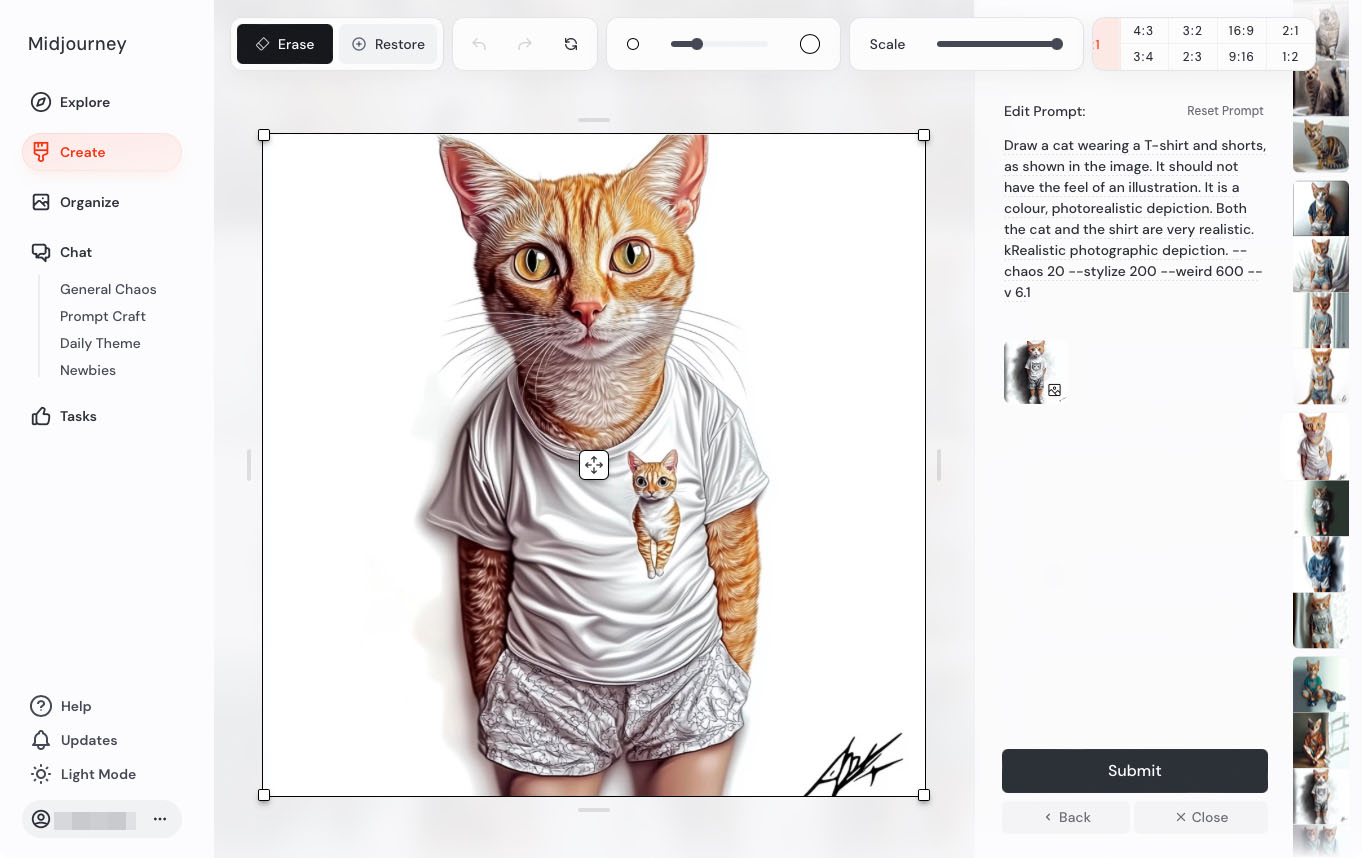
Task: Select the 3:2 aspect ratio
Action: (x=1193, y=31)
